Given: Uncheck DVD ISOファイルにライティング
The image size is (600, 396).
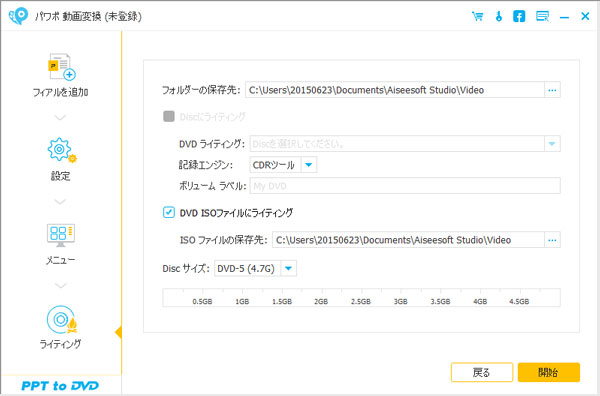Looking at the screenshot, I should click(x=169, y=212).
